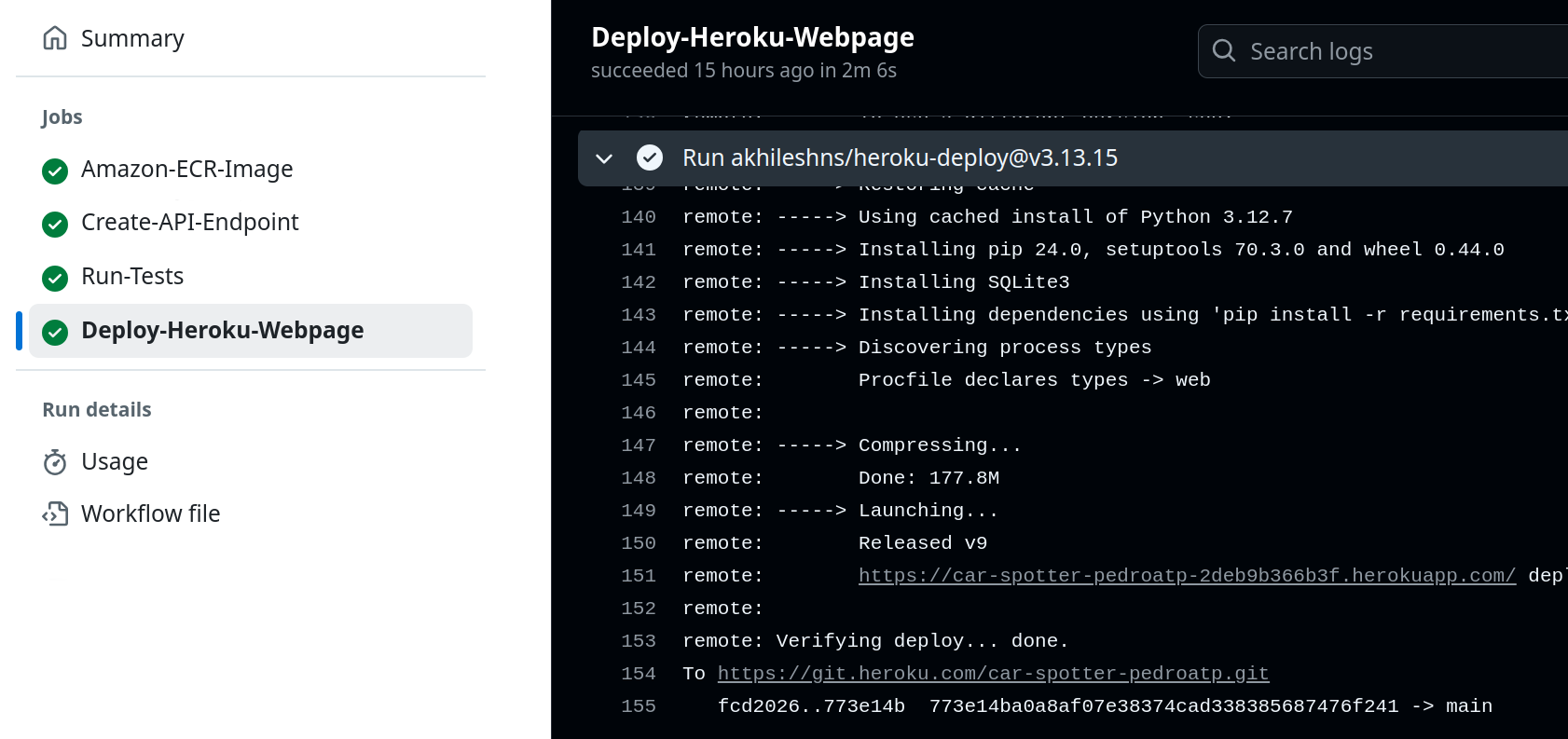
Task: Click the success check icon of heroku-deploy step
Action: (650, 157)
